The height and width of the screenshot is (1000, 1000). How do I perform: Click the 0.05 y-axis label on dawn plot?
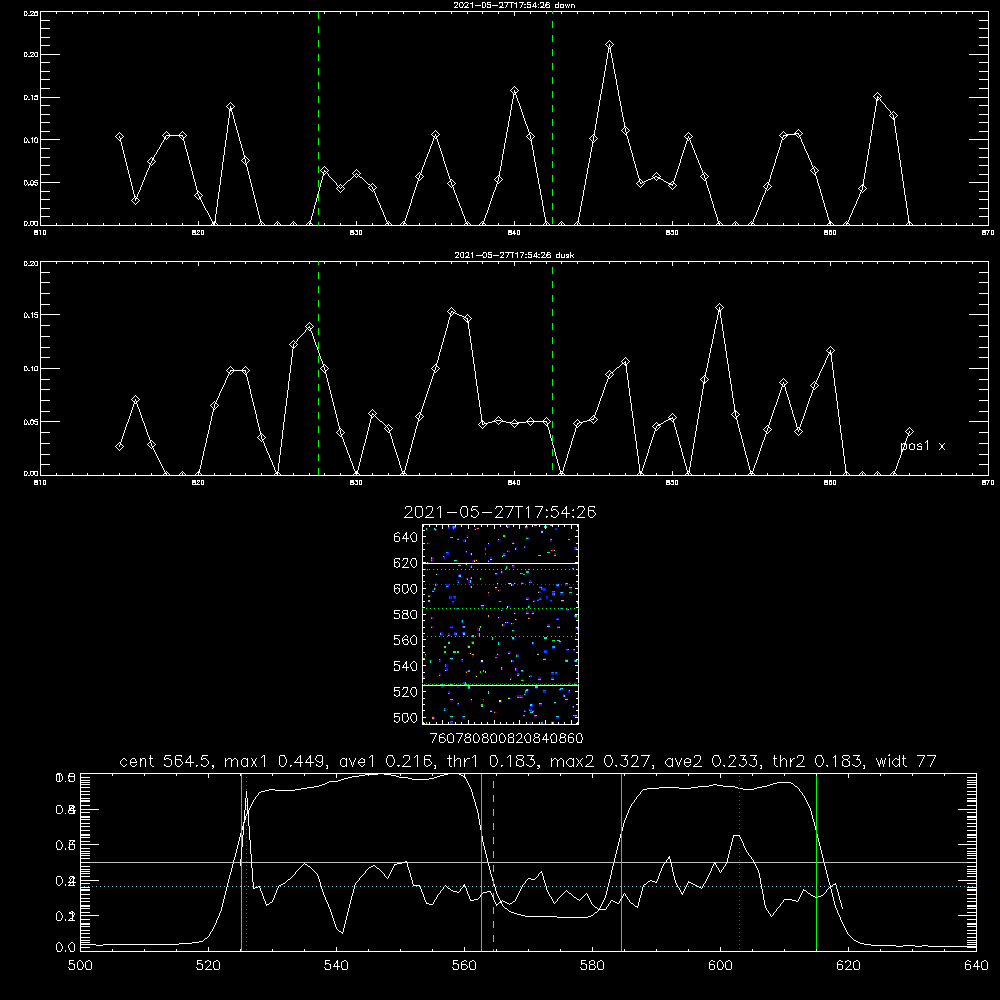coord(31,182)
